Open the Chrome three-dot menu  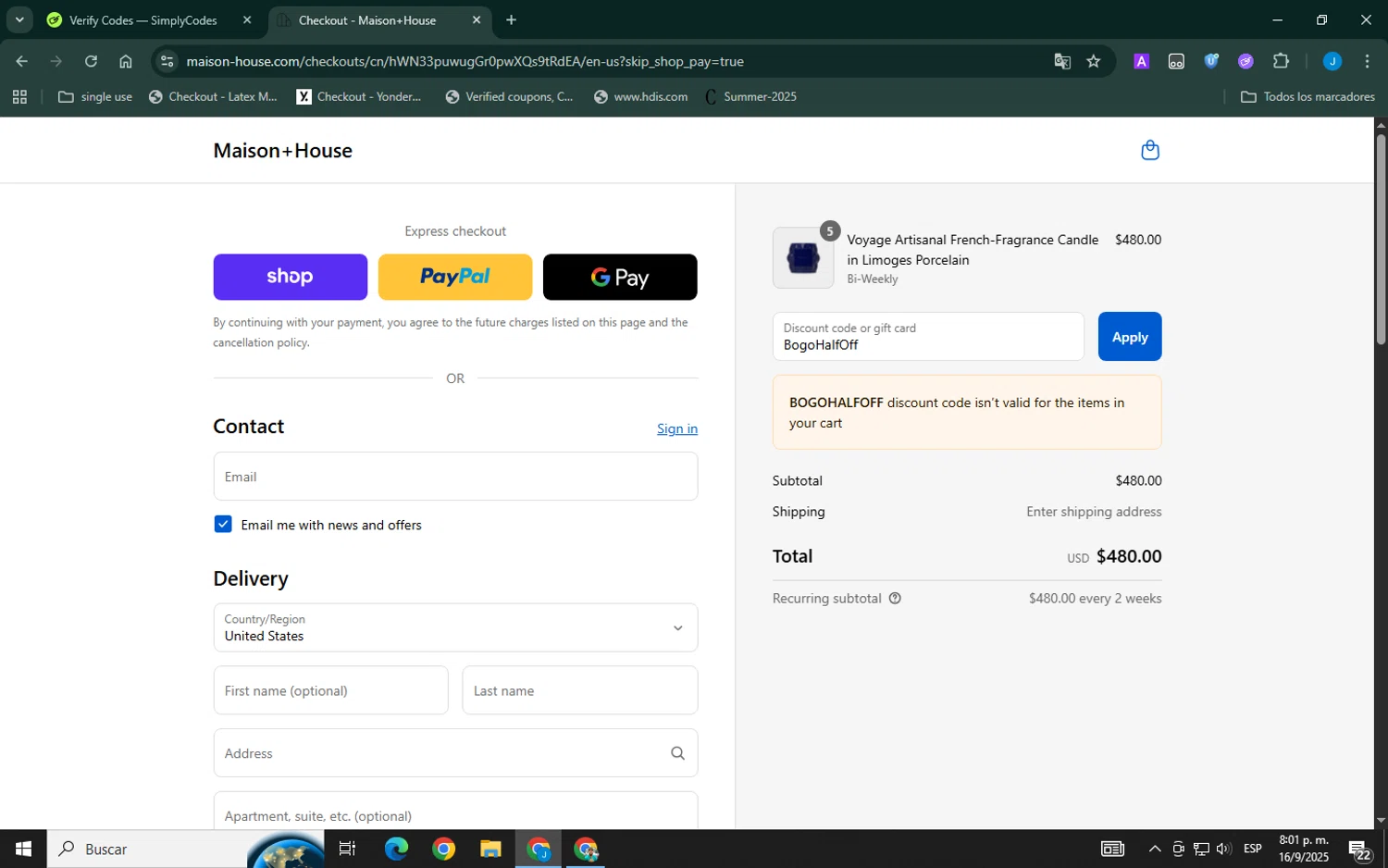(x=1367, y=62)
